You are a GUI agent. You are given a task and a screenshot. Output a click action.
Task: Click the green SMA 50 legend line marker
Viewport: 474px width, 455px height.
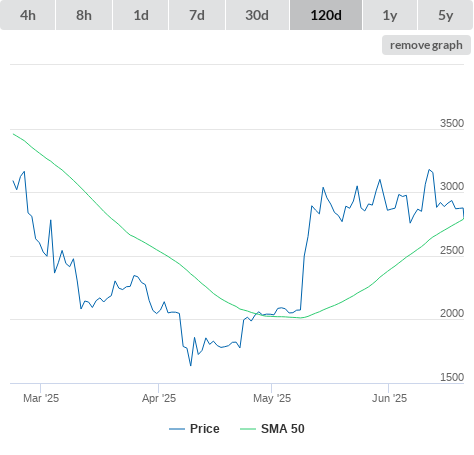[248, 429]
